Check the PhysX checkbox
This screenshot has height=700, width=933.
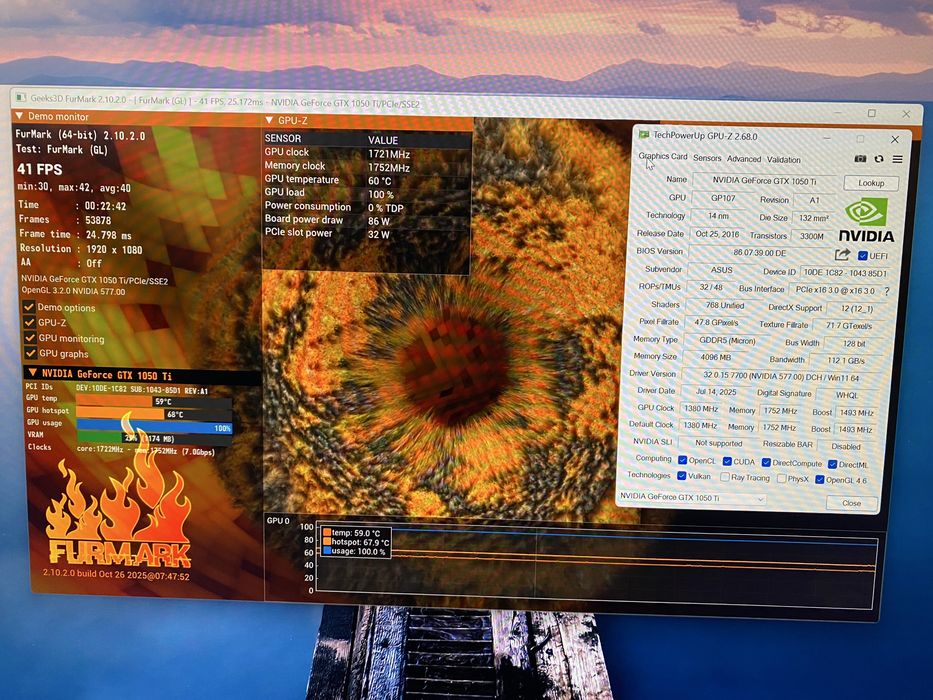pos(781,479)
